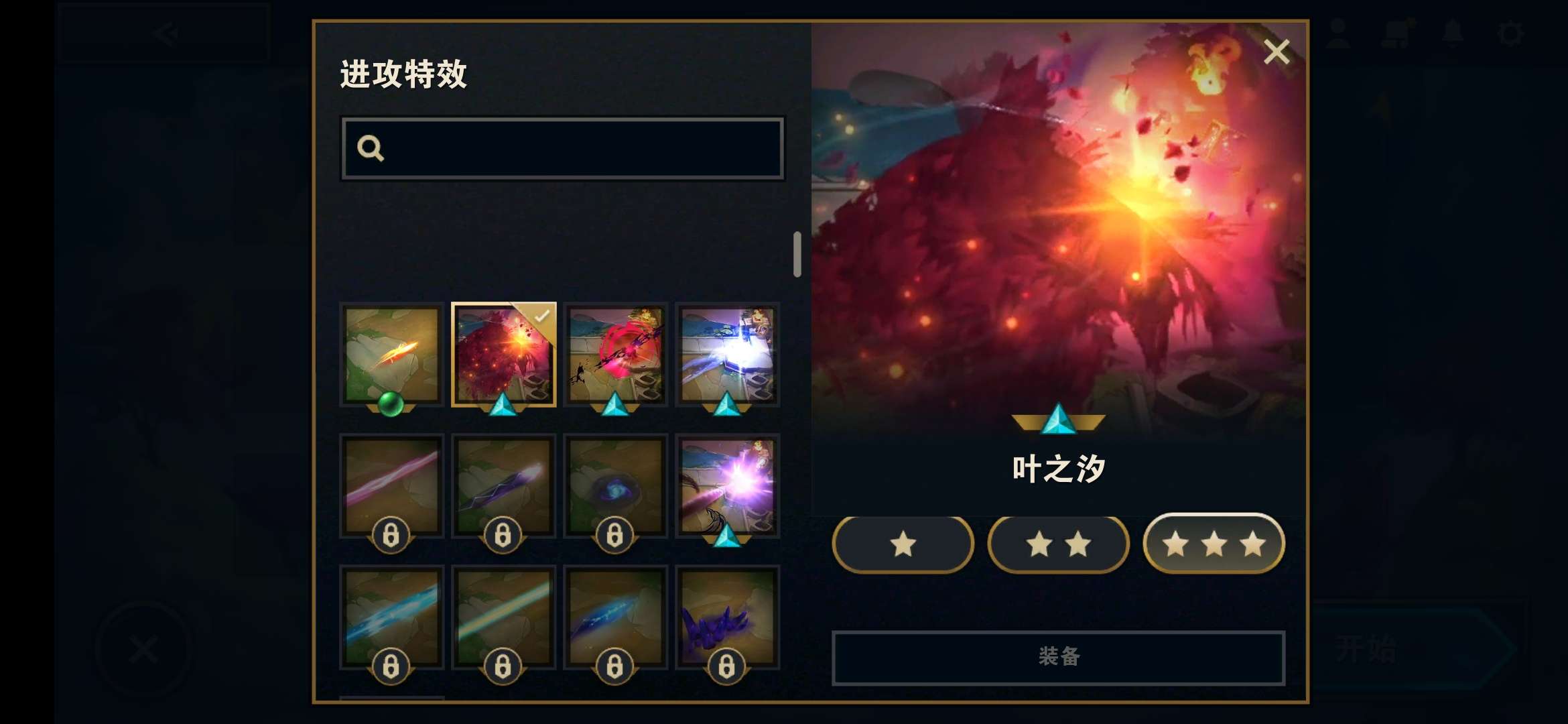The width and height of the screenshot is (1568, 724).
Task: Close the 进攻特效 panel
Action: pyautogui.click(x=1277, y=51)
